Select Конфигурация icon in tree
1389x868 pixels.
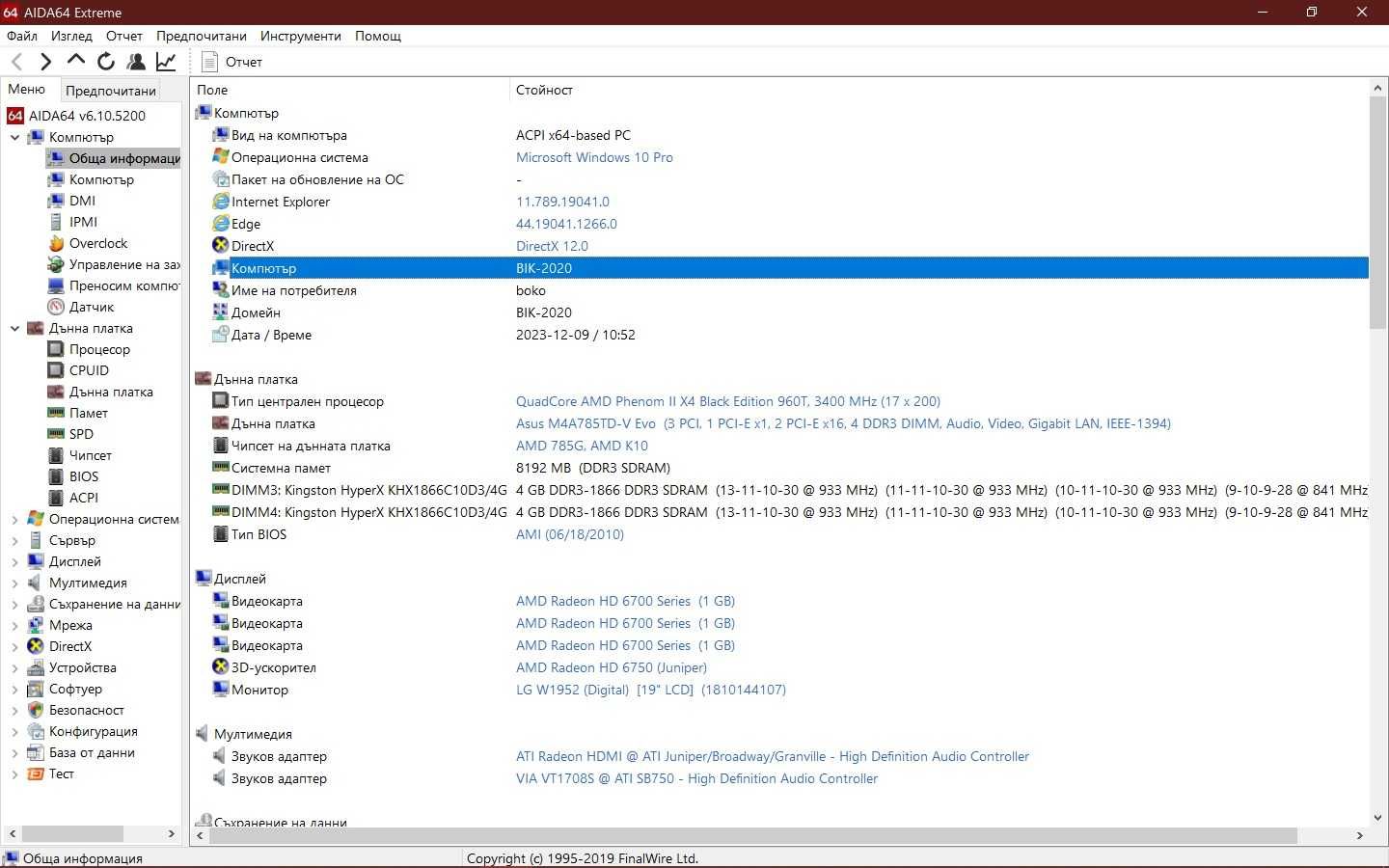click(36, 731)
